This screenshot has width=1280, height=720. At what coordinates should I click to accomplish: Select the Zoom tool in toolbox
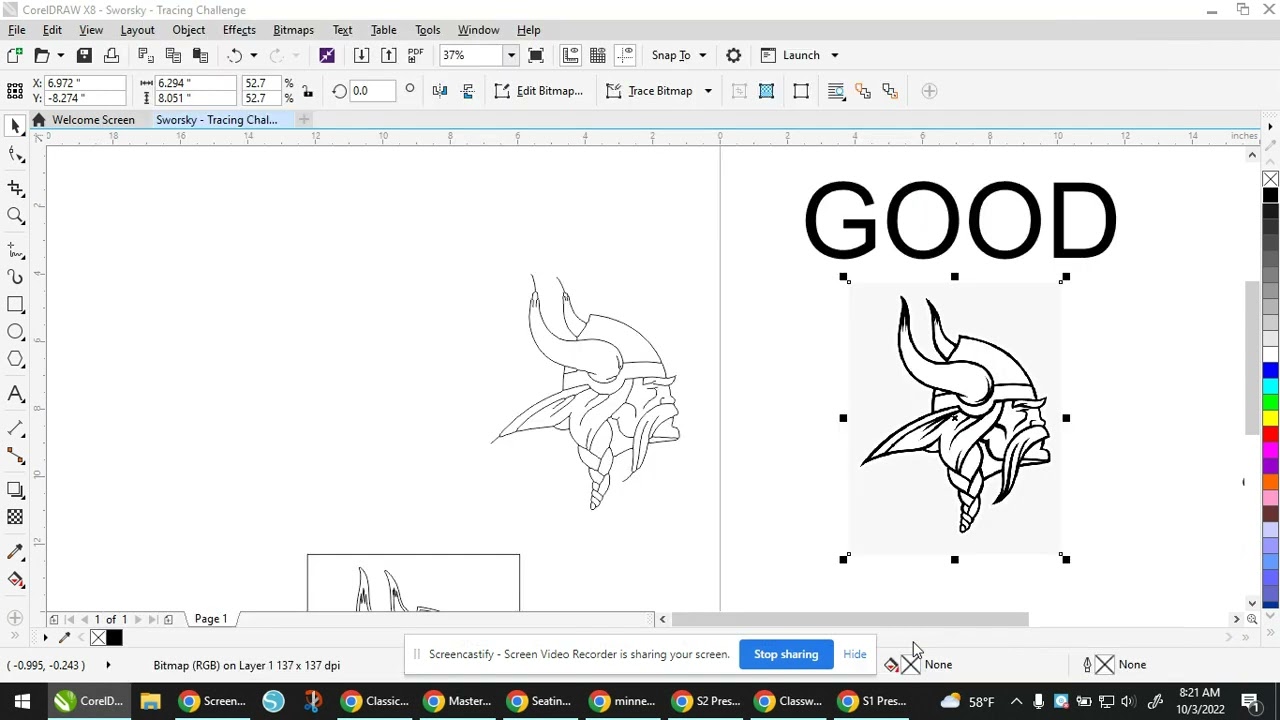15,216
